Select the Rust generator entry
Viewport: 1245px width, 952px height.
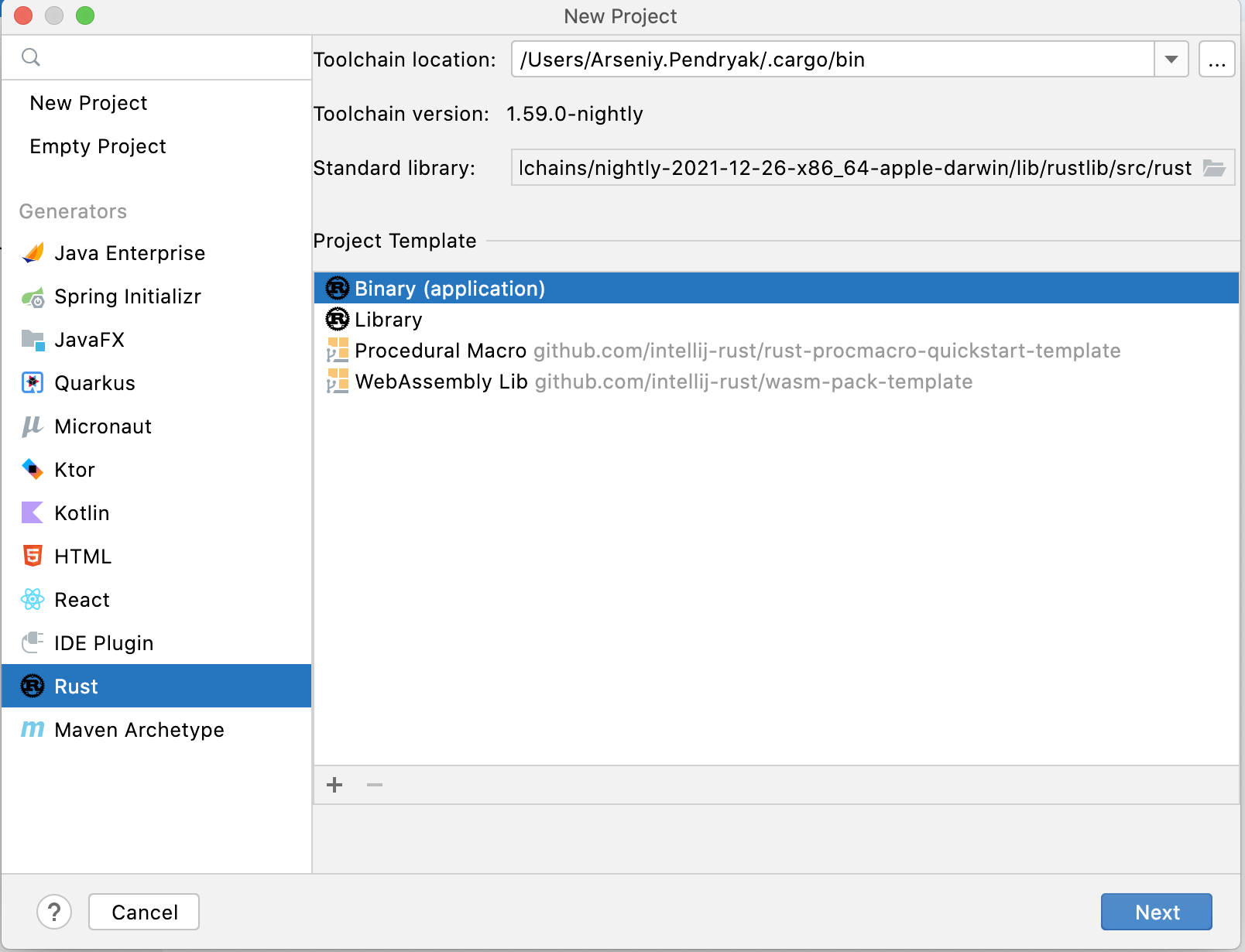[x=156, y=686]
